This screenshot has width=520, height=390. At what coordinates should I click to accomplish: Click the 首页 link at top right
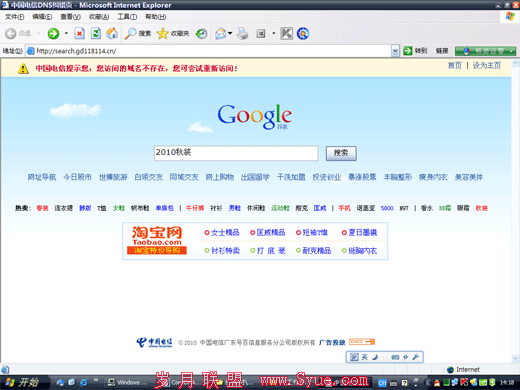[x=455, y=65]
